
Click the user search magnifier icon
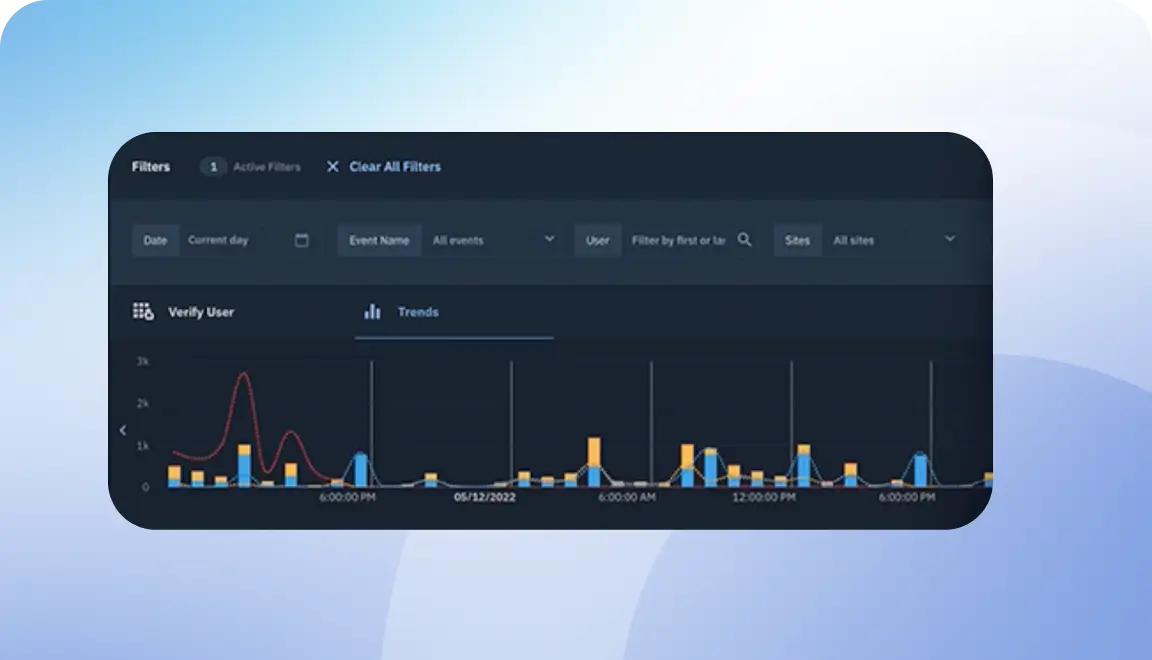744,240
